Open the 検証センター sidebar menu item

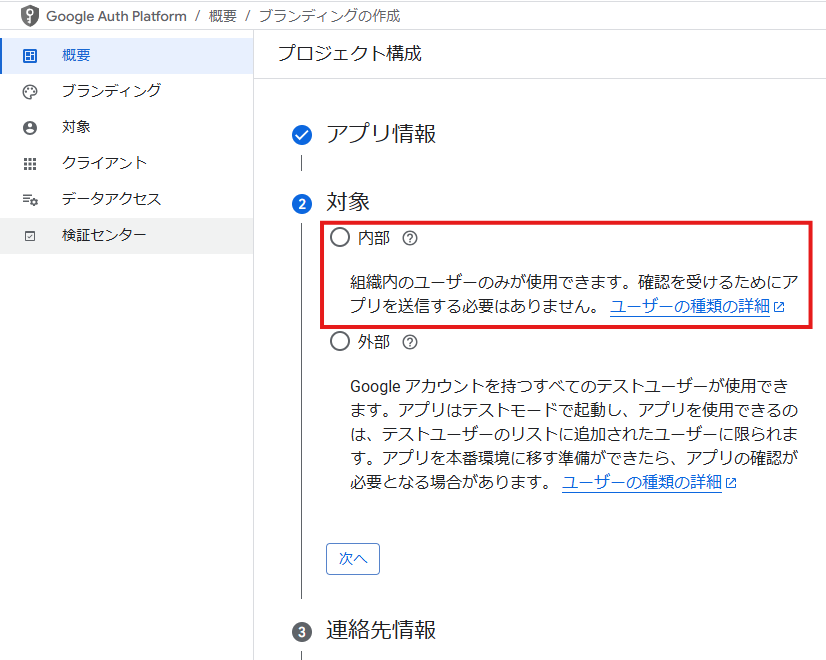[126, 236]
